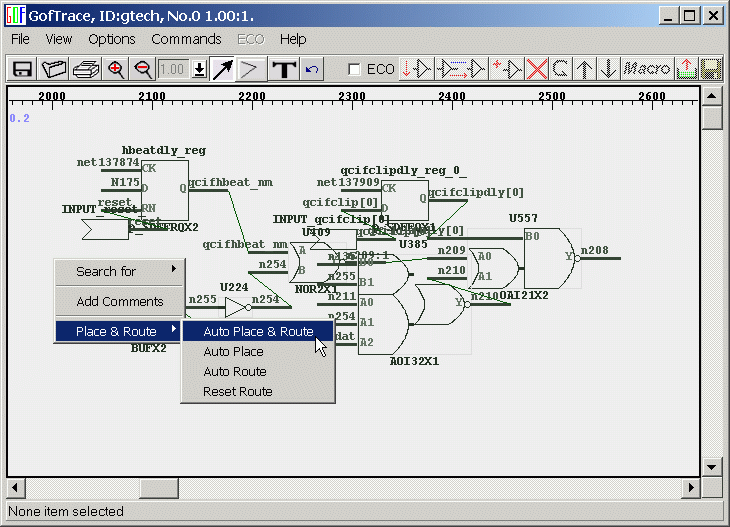
Task: Choose Add Comments in context menu
Action: pyautogui.click(x=120, y=301)
